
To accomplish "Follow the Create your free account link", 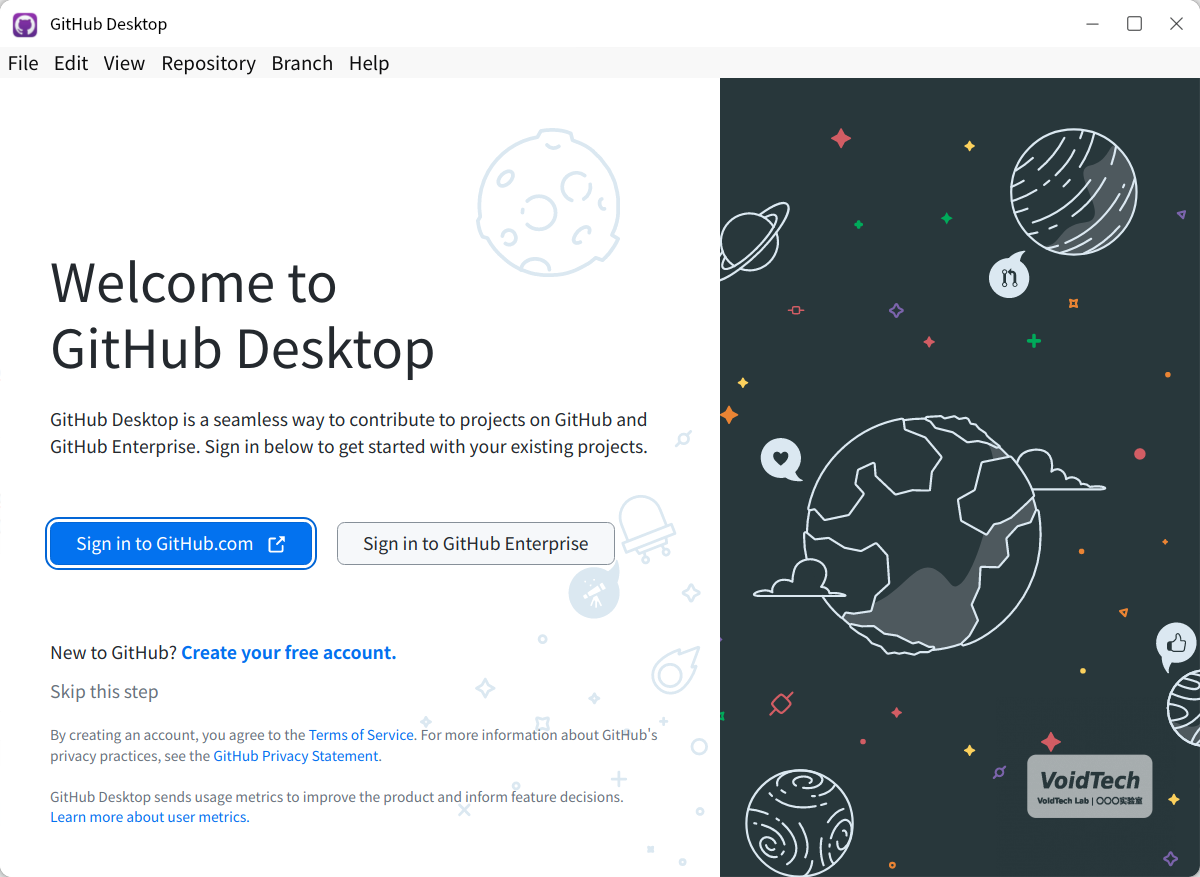I will click(289, 653).
